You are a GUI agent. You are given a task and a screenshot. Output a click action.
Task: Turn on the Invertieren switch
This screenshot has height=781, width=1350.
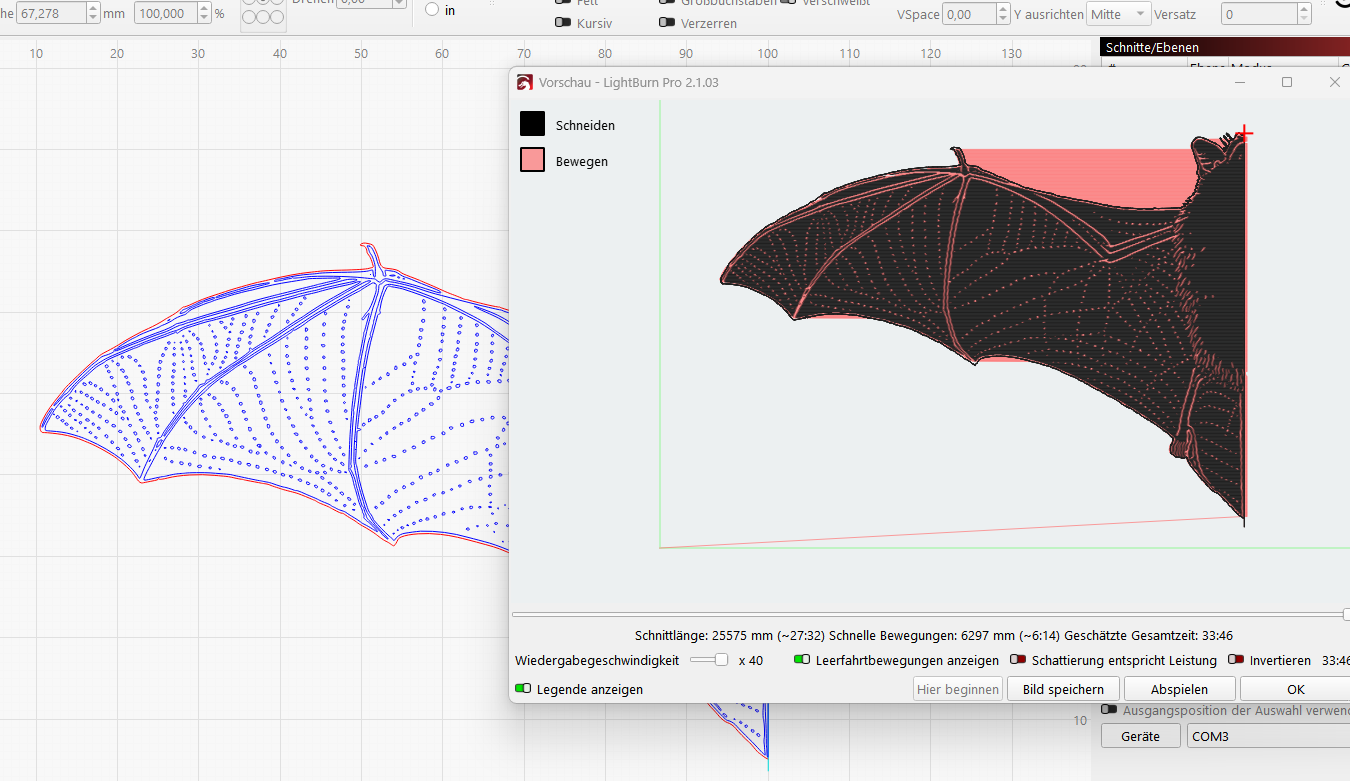tap(1236, 660)
